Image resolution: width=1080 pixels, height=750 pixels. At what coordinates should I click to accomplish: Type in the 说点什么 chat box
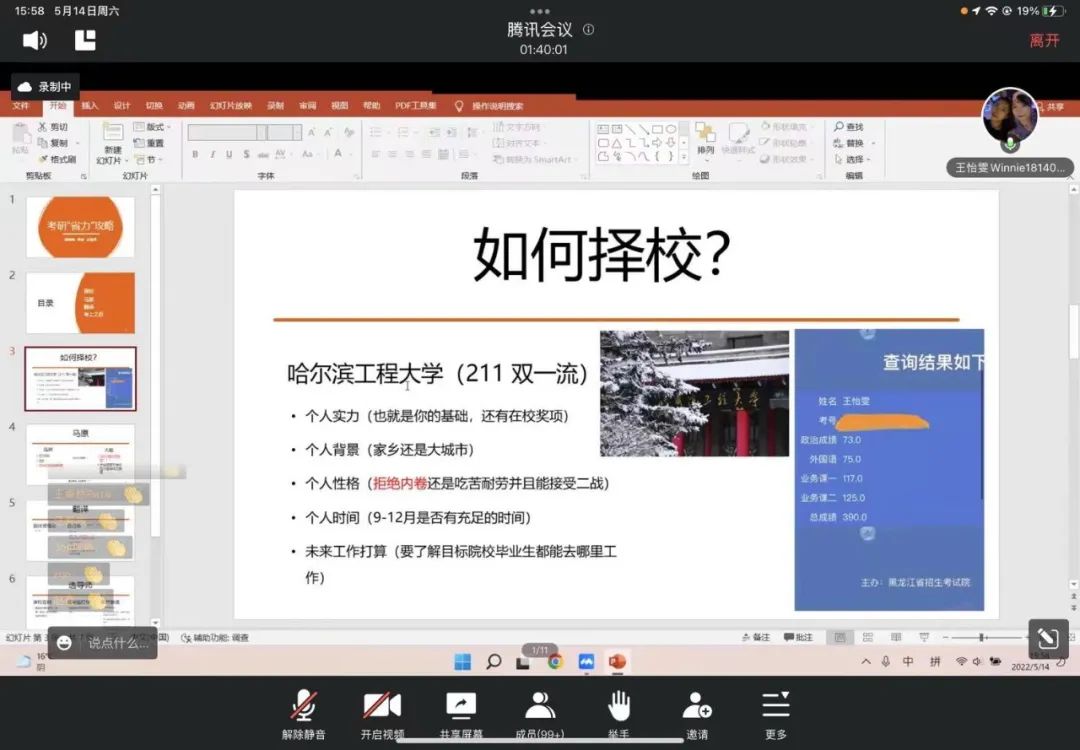tap(117, 643)
